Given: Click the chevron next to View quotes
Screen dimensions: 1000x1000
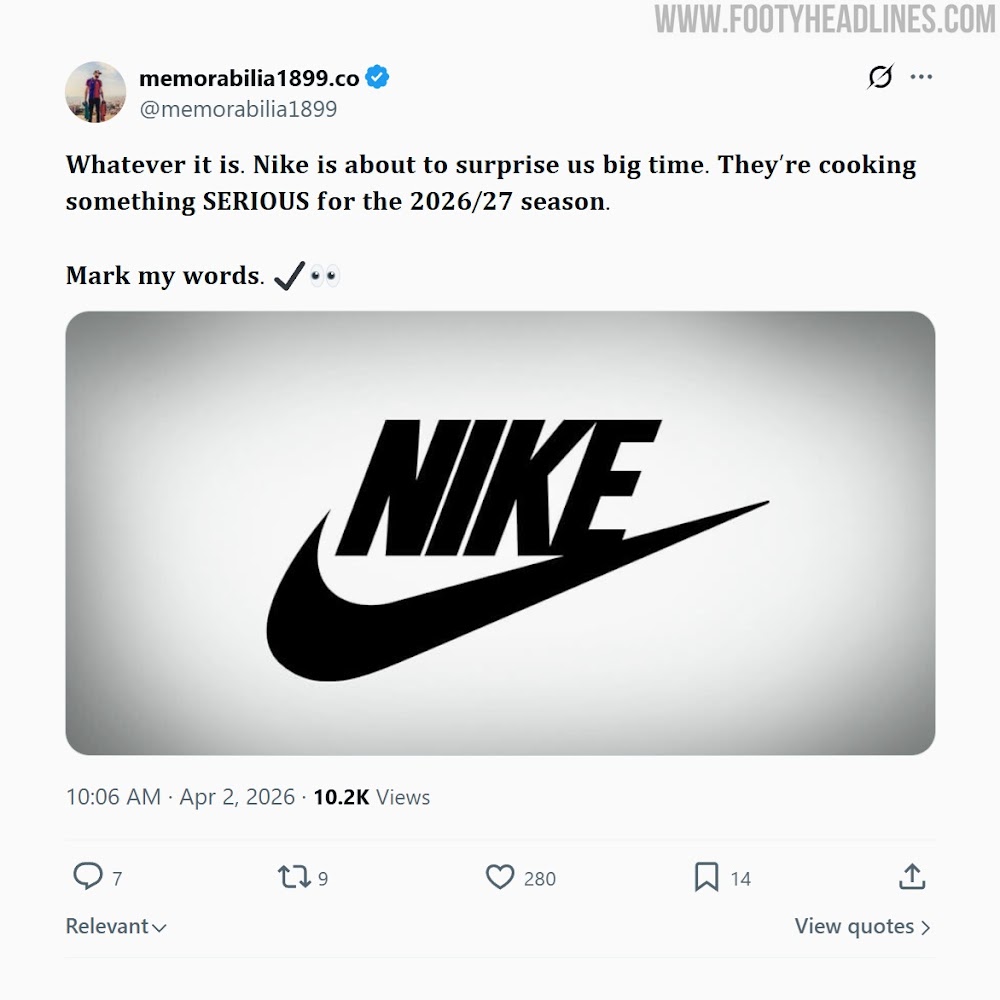Looking at the screenshot, I should 925,928.
